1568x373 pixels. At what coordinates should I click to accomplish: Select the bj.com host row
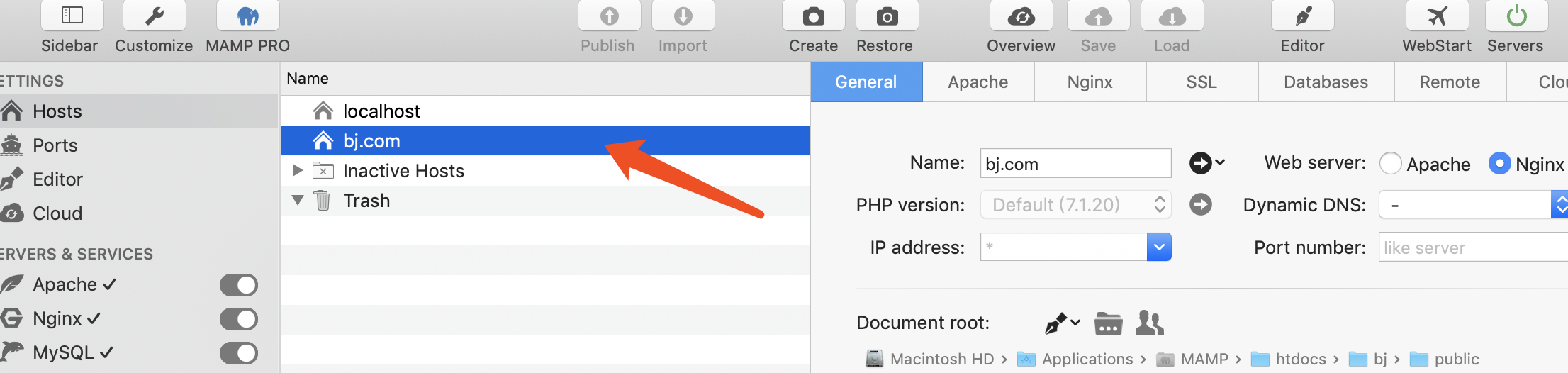(545, 140)
